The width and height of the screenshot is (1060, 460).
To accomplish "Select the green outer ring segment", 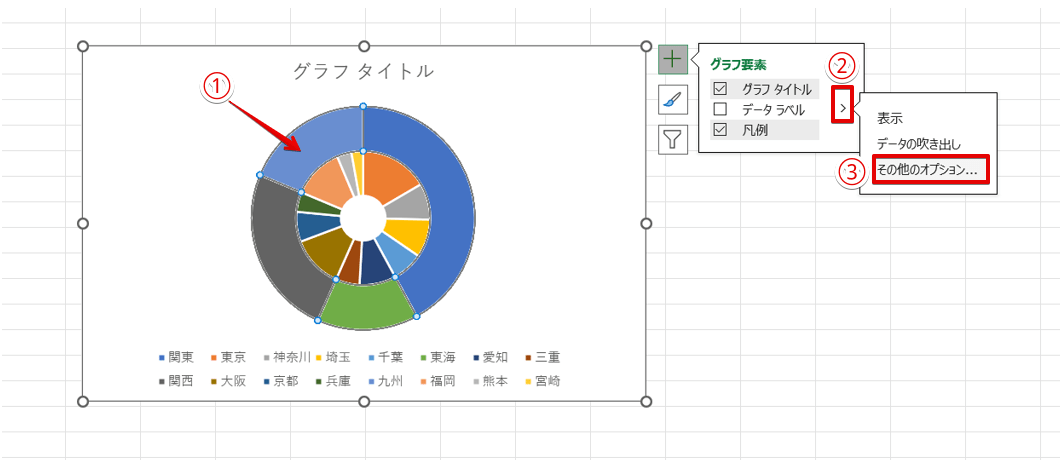I will click(366, 303).
